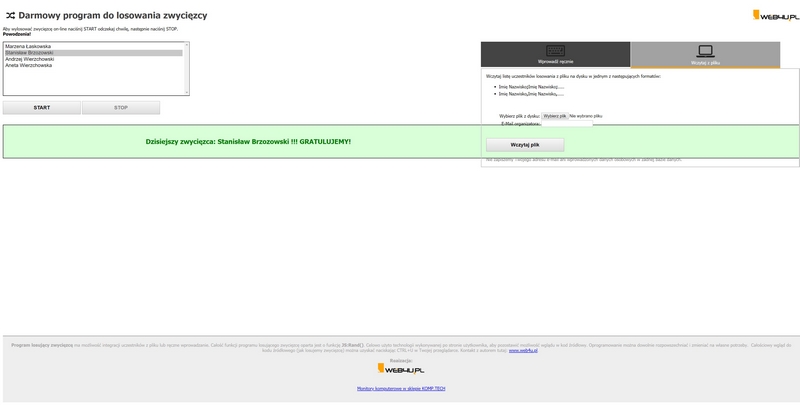Click the participant list scrollbar up arrow

point(186,45)
